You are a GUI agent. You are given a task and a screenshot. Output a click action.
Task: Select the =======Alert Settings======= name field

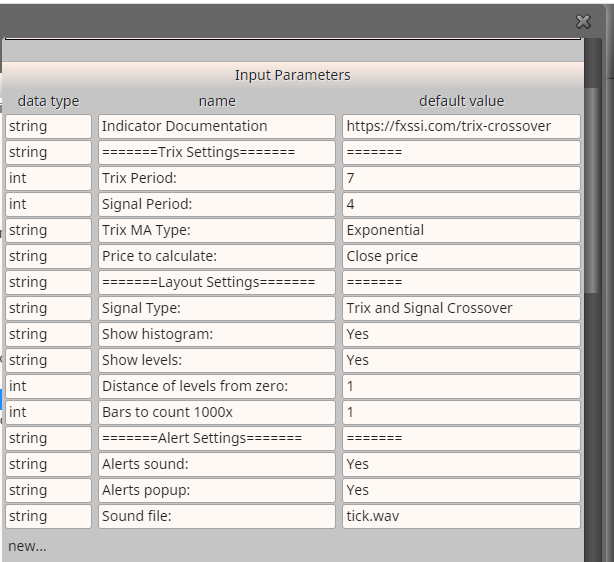pyautogui.click(x=217, y=438)
